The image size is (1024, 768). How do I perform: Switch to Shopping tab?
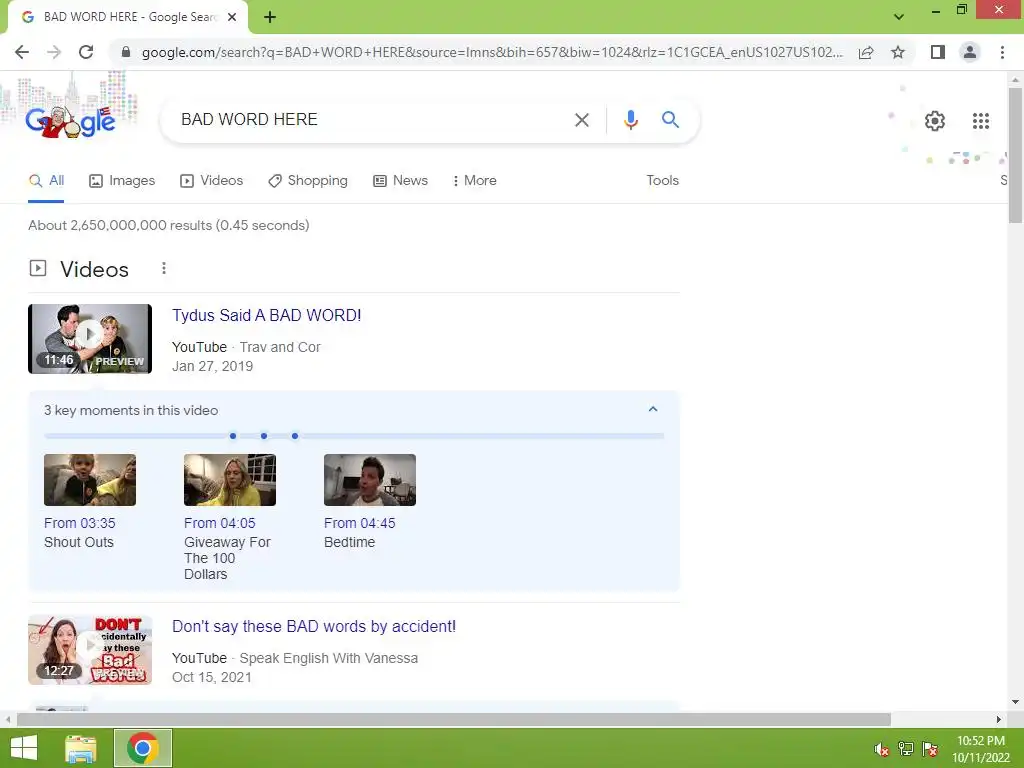pyautogui.click(x=308, y=181)
